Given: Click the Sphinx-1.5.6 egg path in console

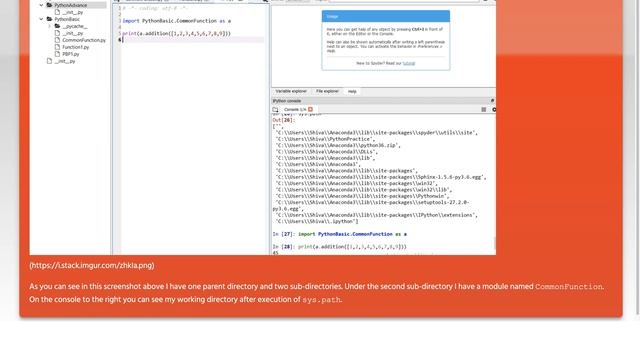Looking at the screenshot, I should 381,177.
